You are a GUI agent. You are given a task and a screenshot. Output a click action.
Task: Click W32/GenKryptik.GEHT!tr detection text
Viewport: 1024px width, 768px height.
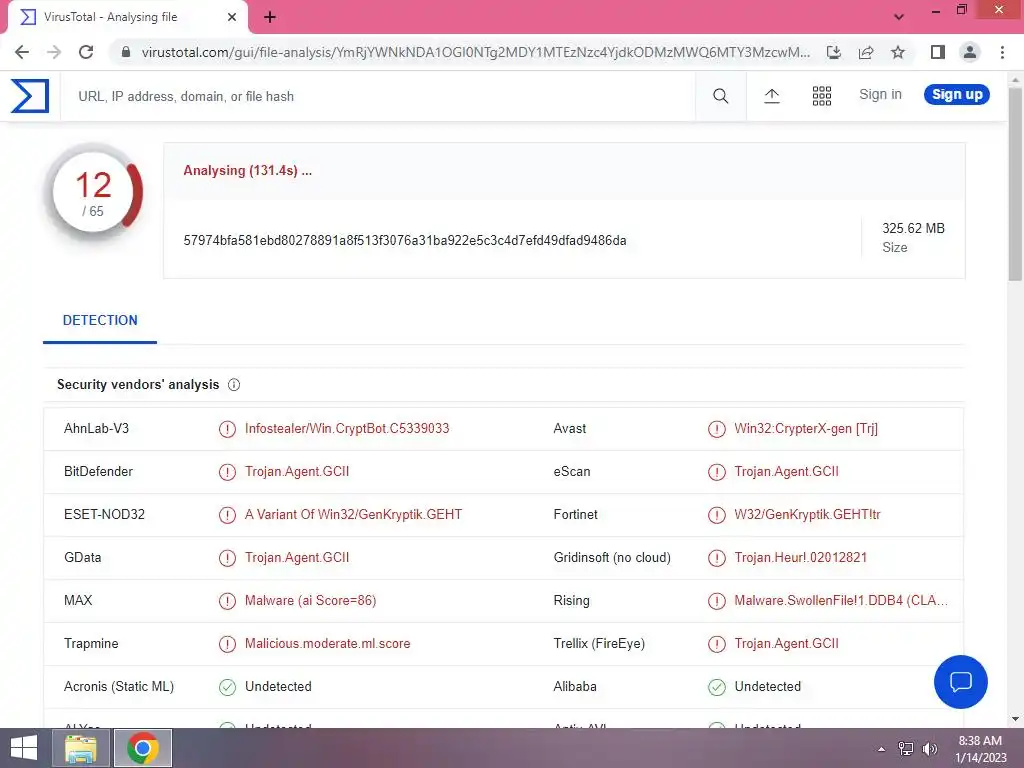click(x=807, y=514)
